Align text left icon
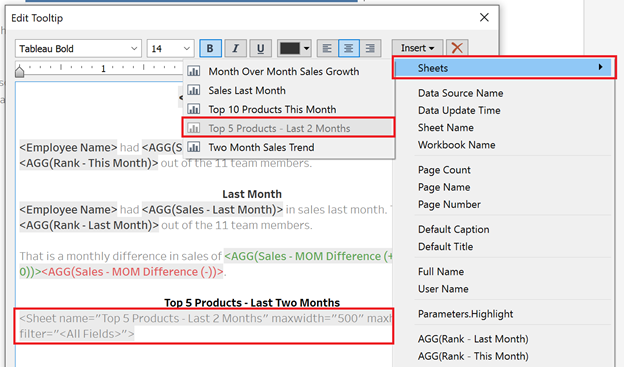624x367 pixels. tap(327, 49)
